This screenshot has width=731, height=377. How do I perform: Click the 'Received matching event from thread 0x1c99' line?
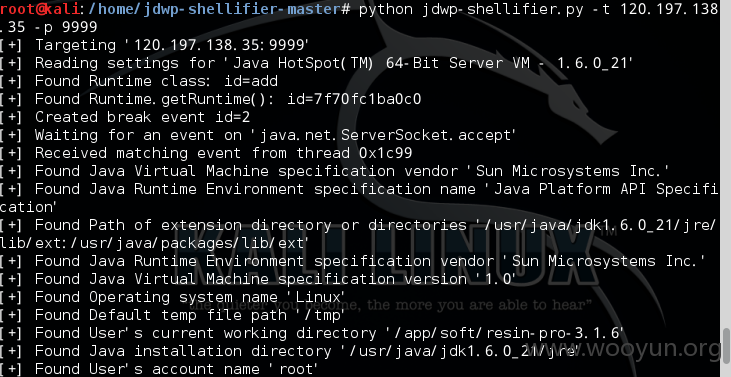[207, 153]
